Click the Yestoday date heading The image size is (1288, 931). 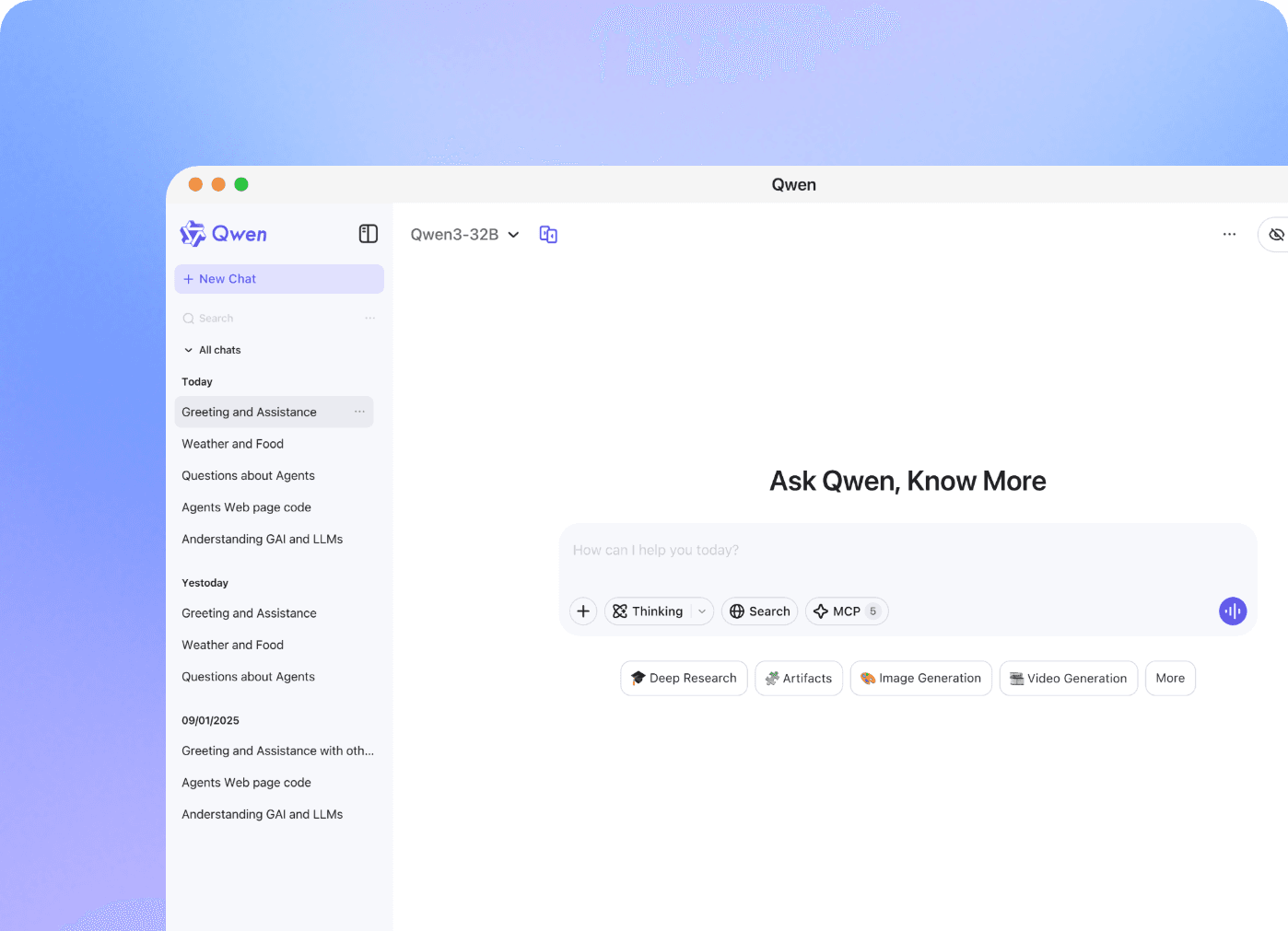click(205, 584)
